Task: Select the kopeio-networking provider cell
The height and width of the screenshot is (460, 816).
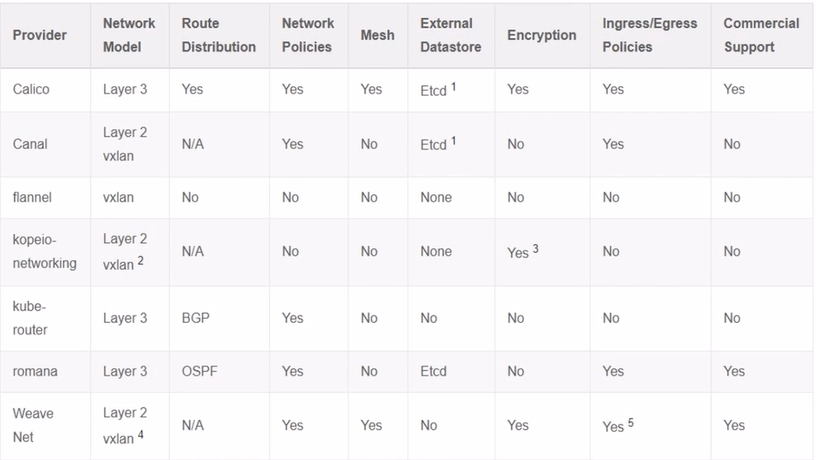Action: coord(45,251)
